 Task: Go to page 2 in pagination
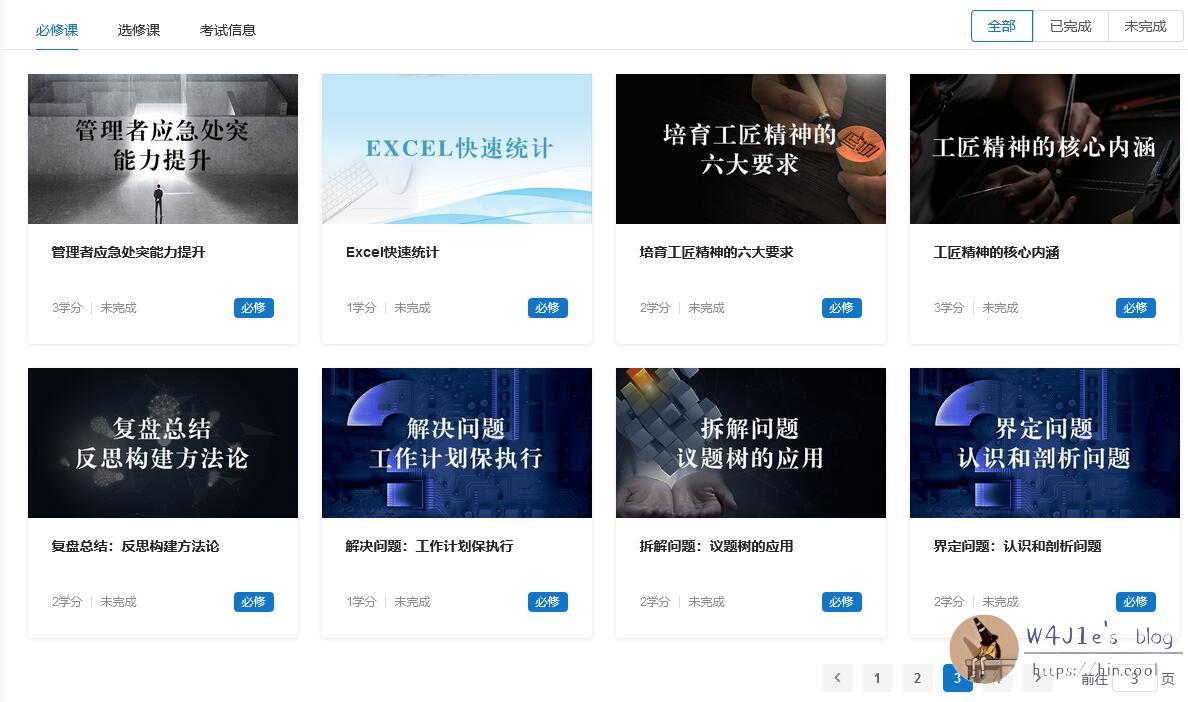pyautogui.click(x=917, y=678)
